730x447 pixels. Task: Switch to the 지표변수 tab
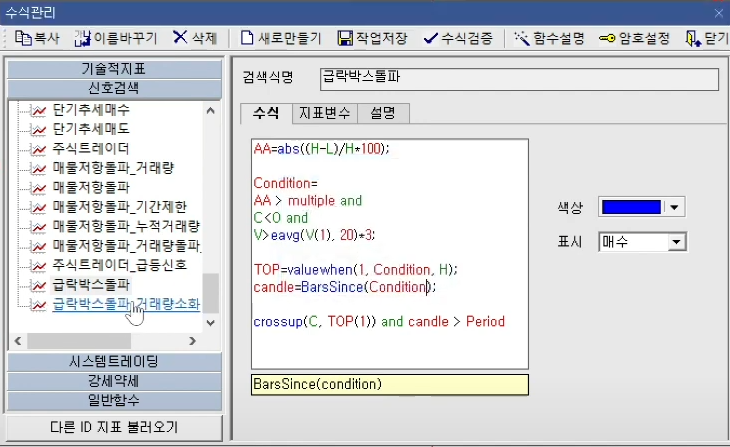[x=322, y=112]
